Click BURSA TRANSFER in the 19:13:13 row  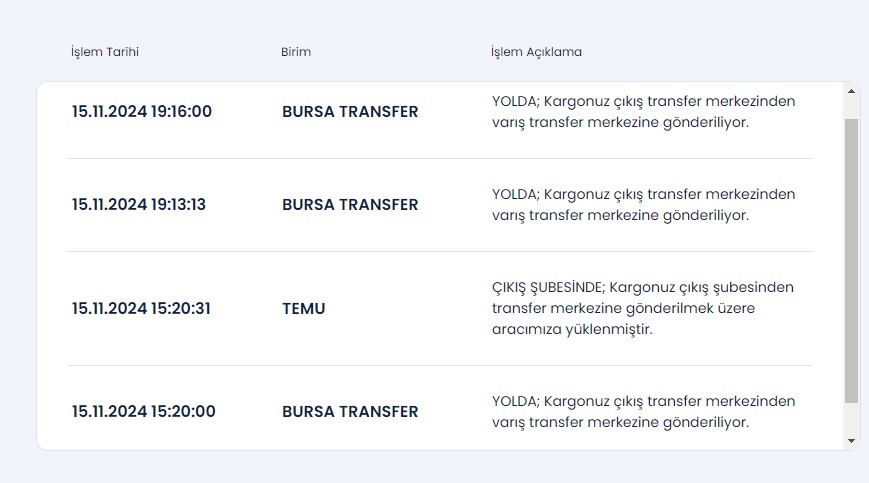point(350,204)
